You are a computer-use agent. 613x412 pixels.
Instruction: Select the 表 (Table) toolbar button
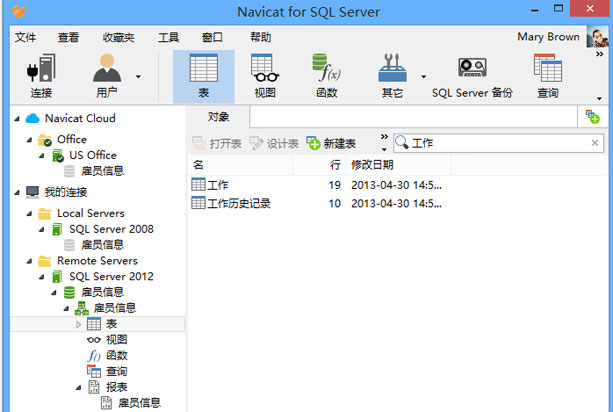(x=203, y=77)
